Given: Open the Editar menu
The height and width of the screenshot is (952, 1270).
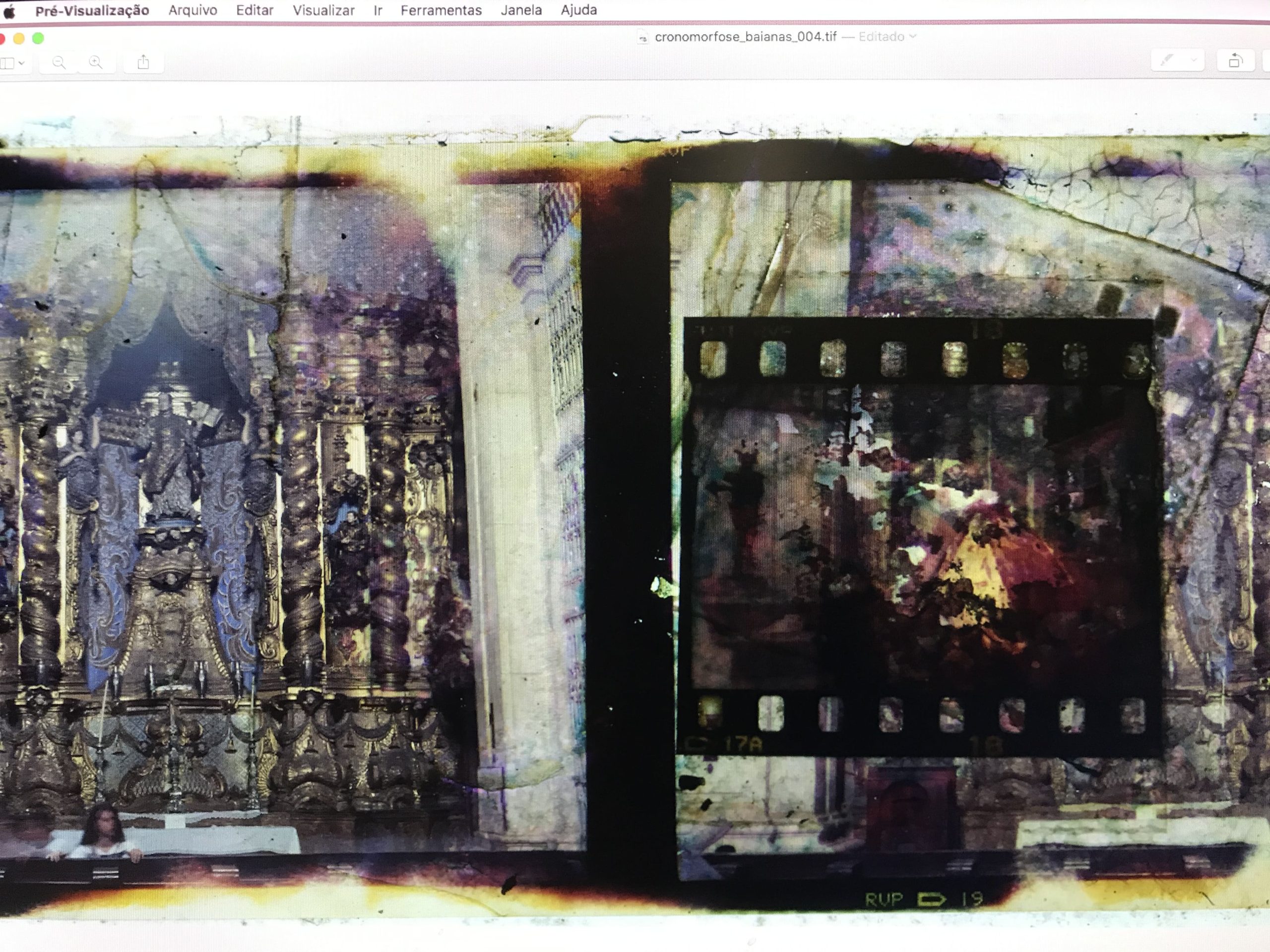Looking at the screenshot, I should [254, 10].
